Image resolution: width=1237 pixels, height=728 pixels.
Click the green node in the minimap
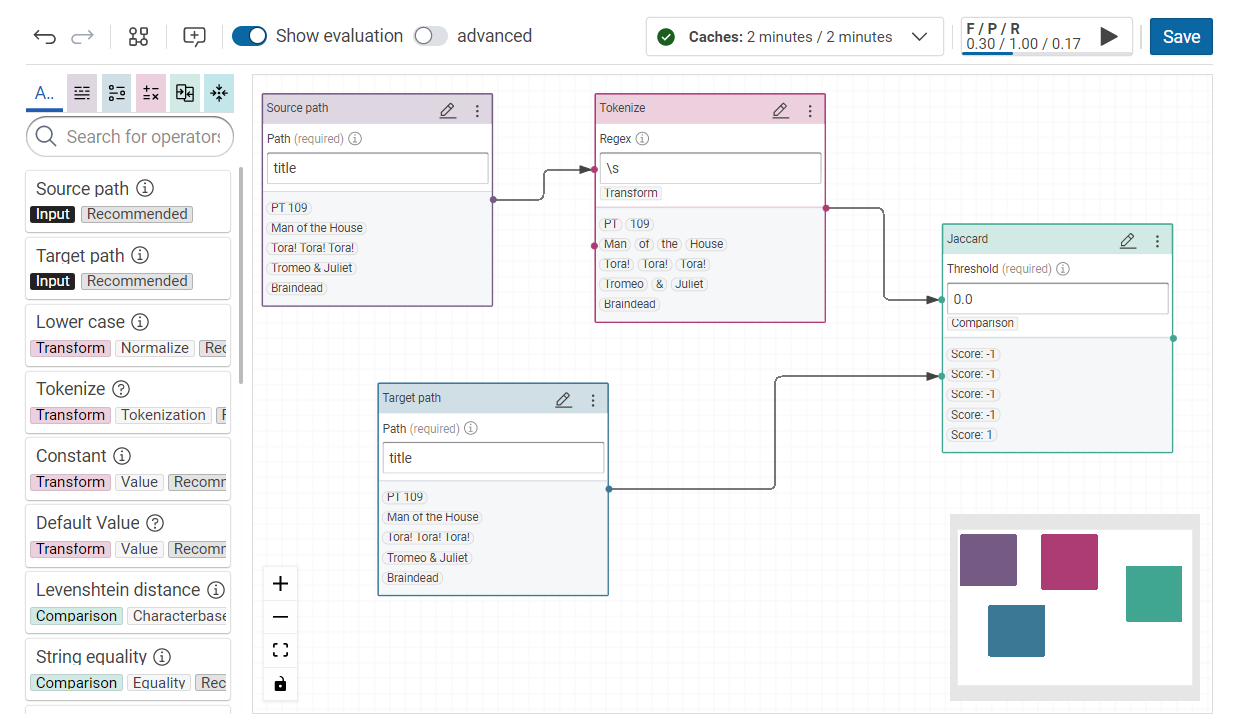click(x=1153, y=594)
